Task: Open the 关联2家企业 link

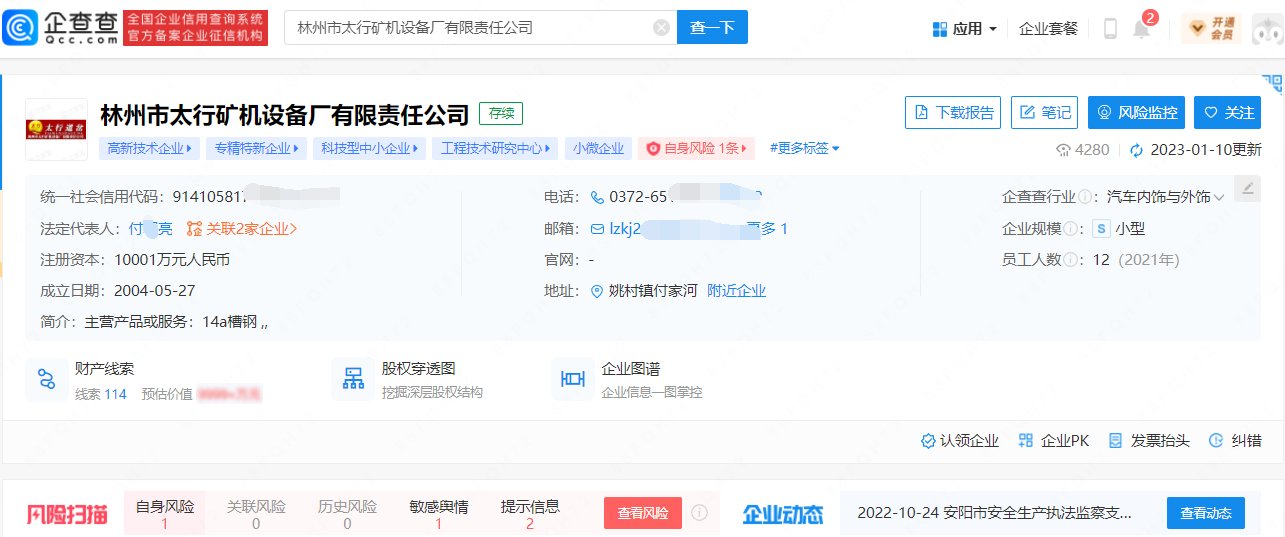Action: click(x=242, y=229)
